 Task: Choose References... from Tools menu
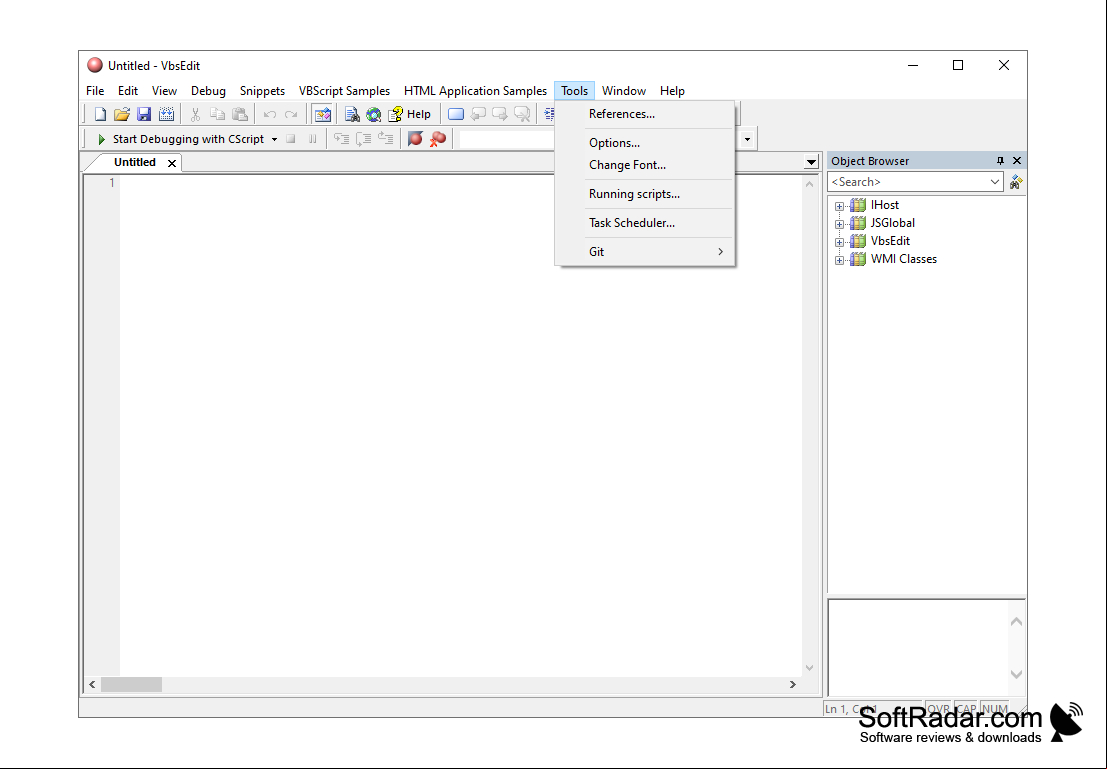click(x=645, y=114)
